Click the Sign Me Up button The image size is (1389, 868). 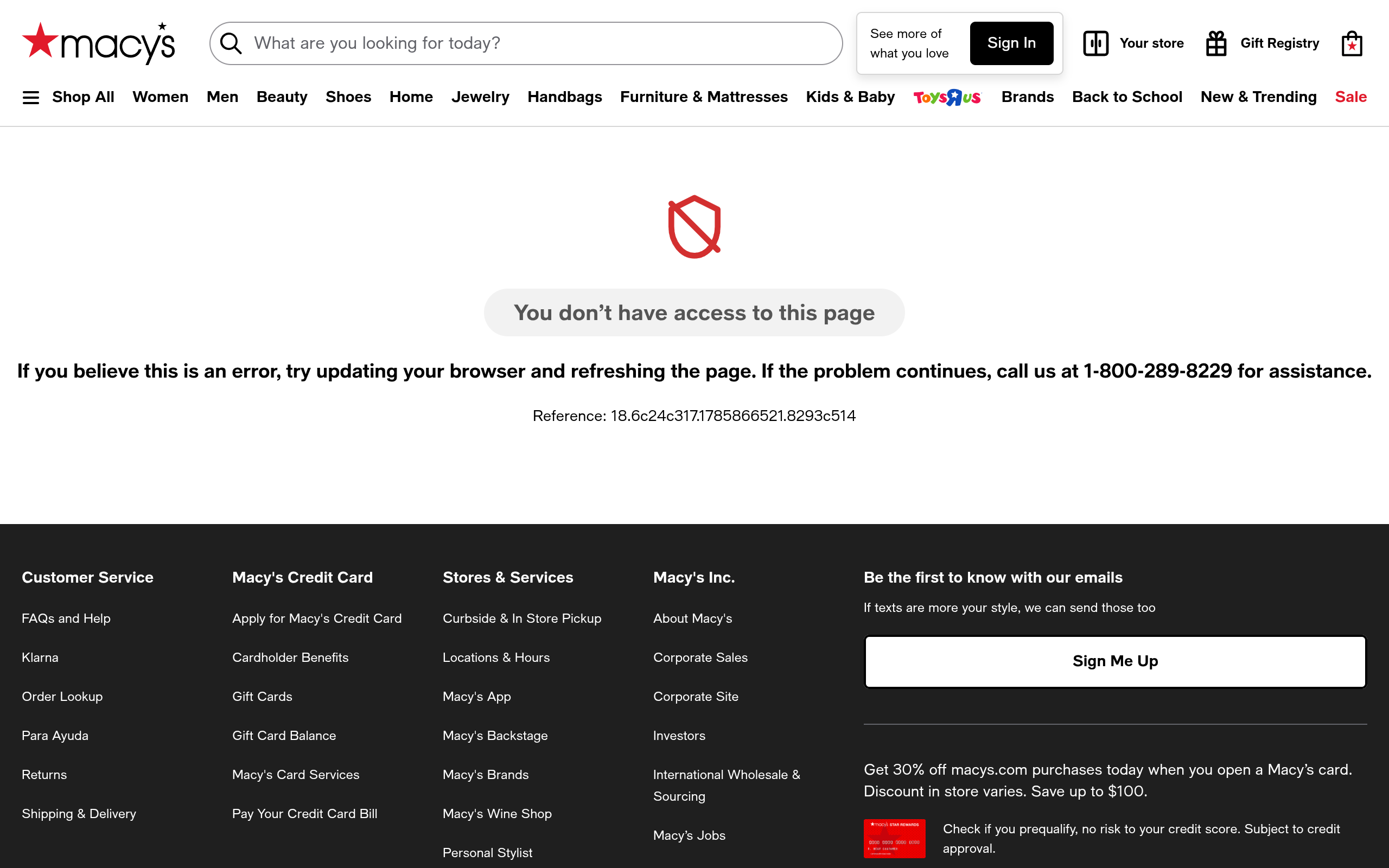(x=1115, y=661)
